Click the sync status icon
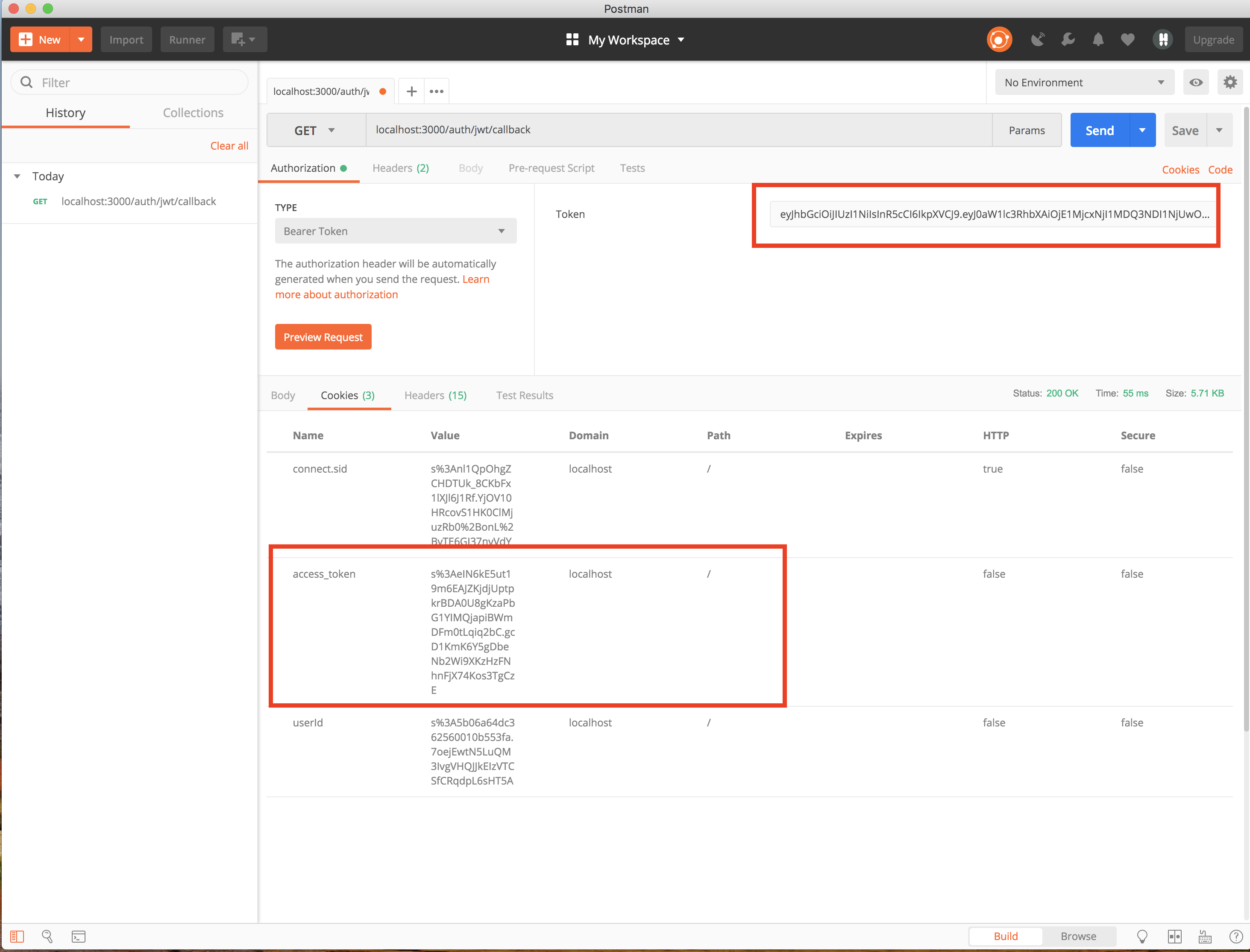 pos(999,40)
